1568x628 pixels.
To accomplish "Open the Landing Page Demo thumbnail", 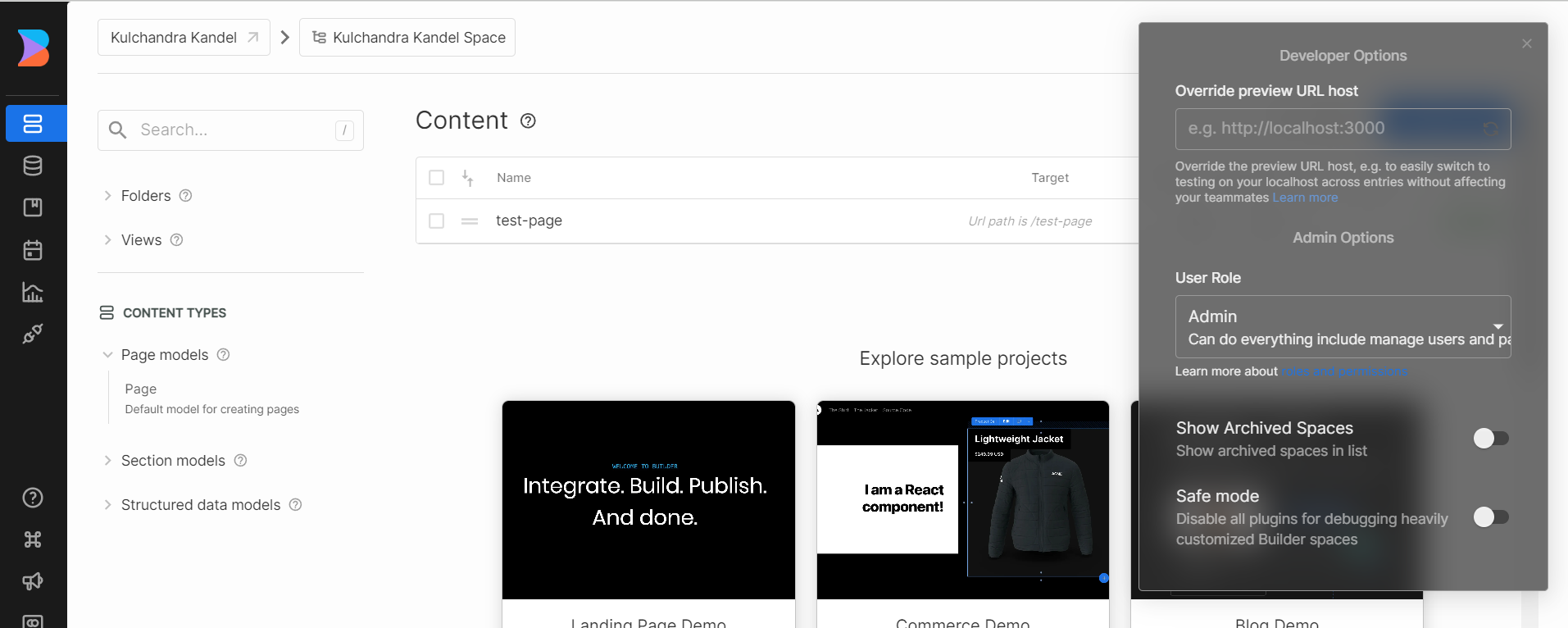I will pyautogui.click(x=648, y=500).
